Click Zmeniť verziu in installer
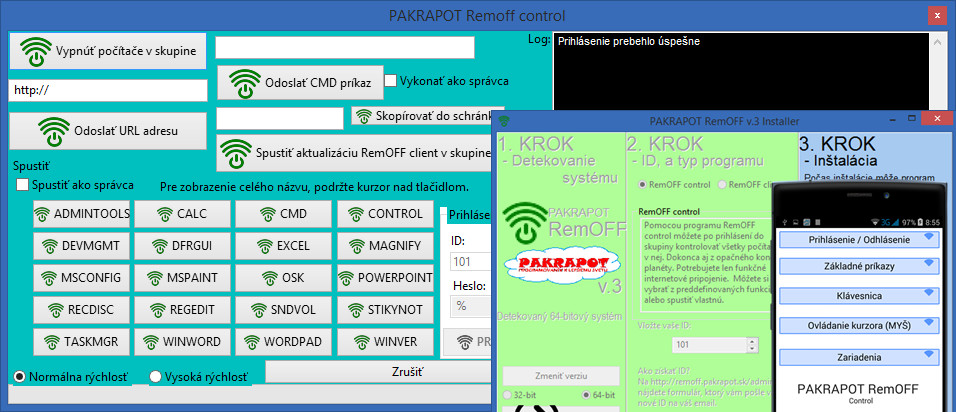The image size is (956, 412). 561,375
